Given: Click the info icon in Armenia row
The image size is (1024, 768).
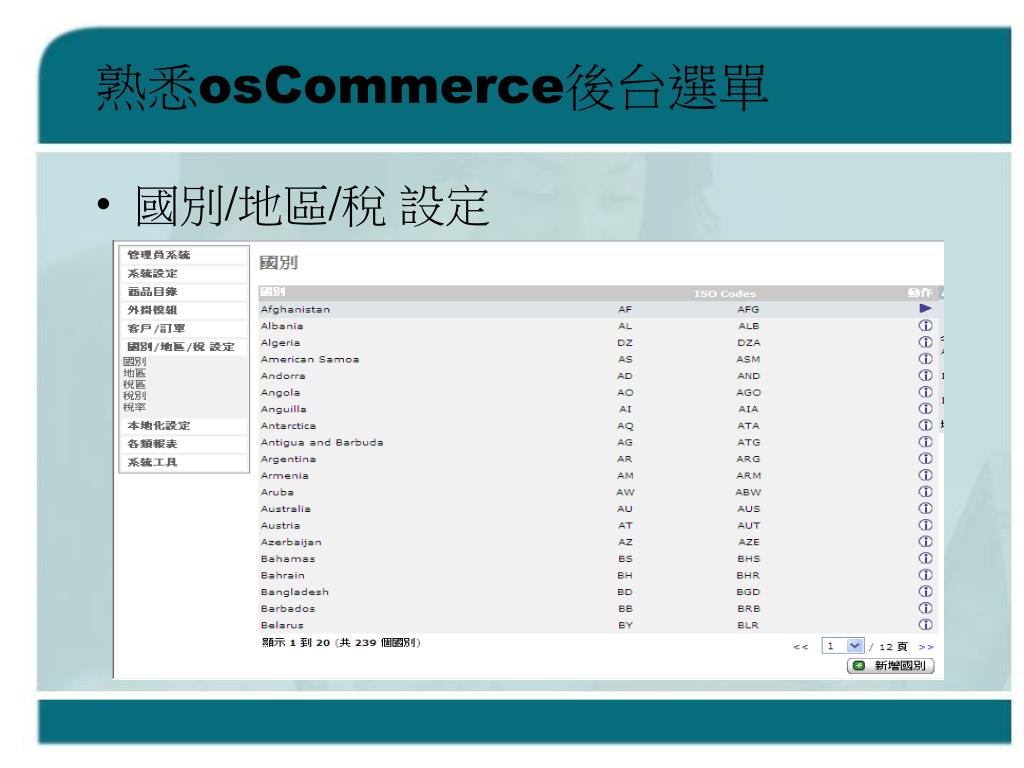Looking at the screenshot, I should click(925, 475).
